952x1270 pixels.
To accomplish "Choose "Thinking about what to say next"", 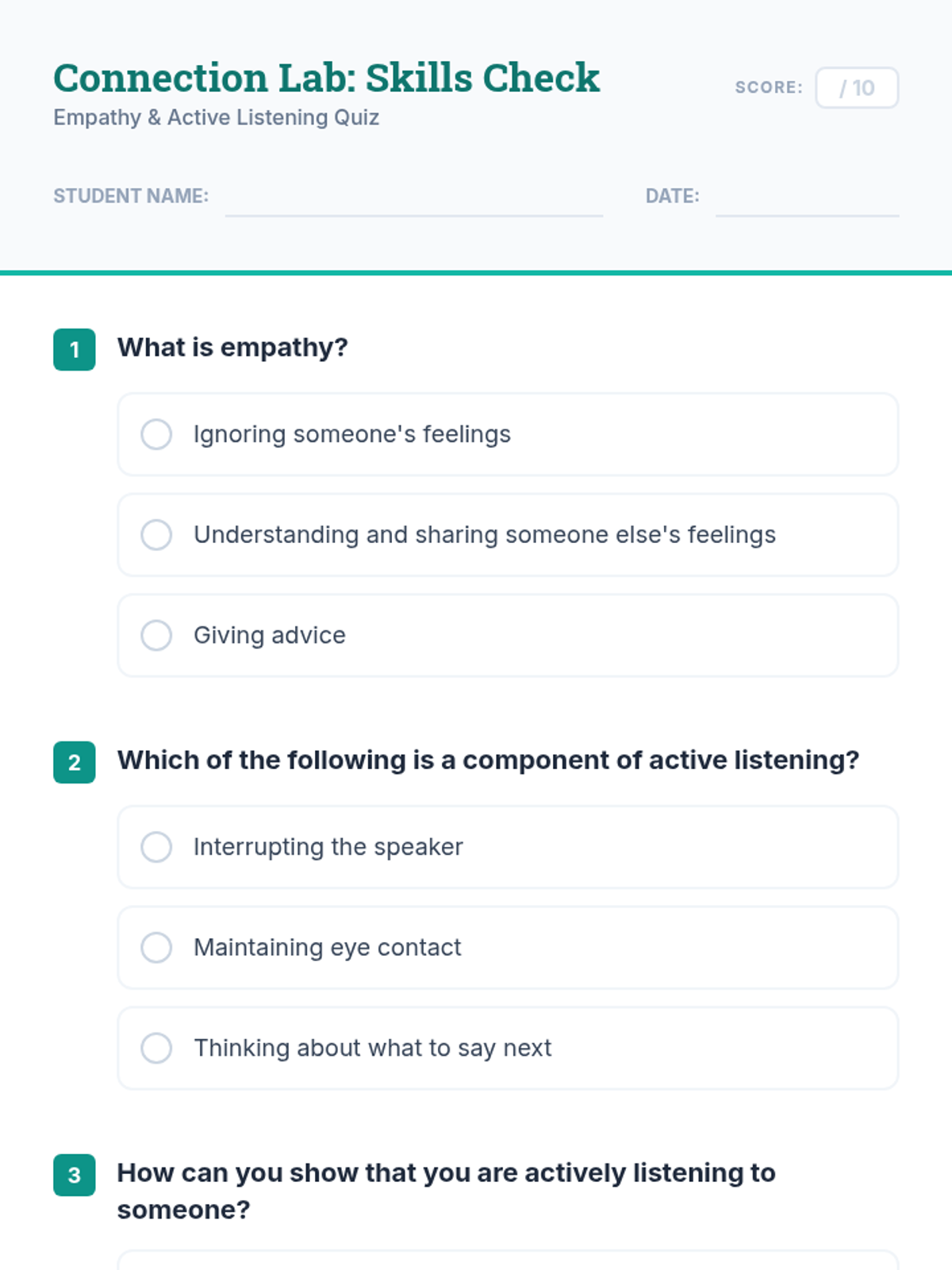I will pyautogui.click(x=156, y=1048).
